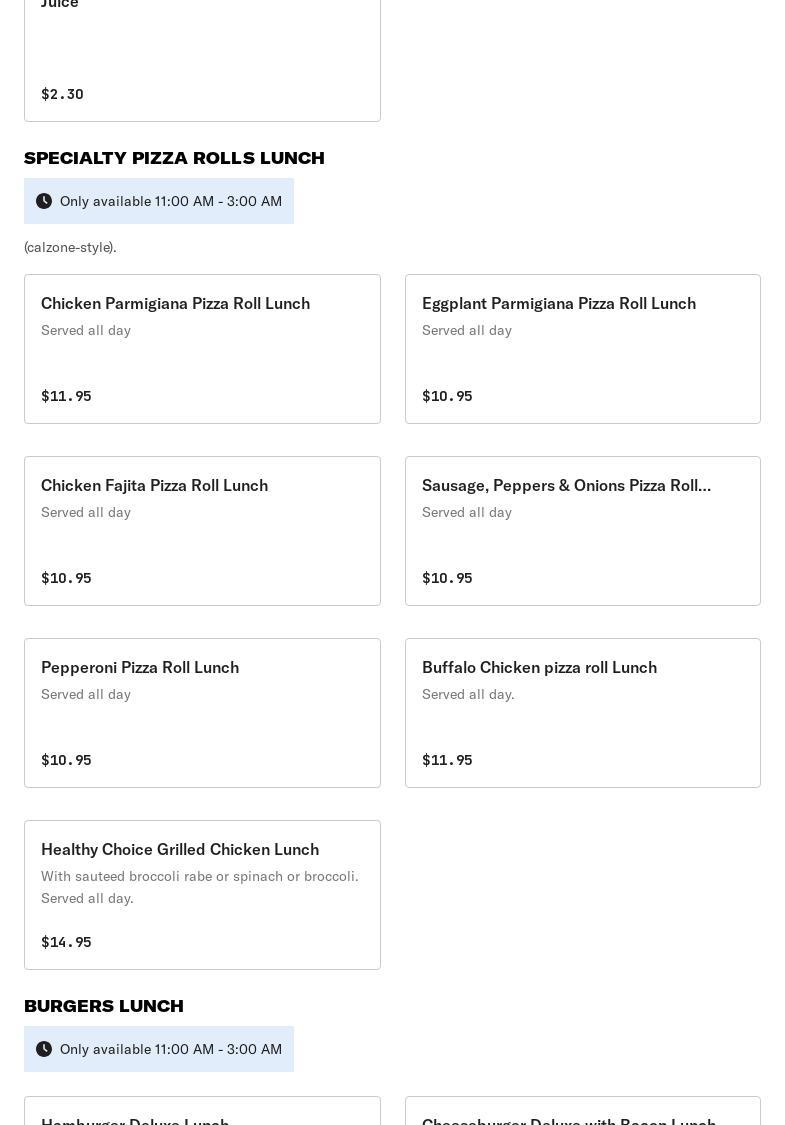Choose Sausage, Peppers & Onions Pizza Roll
The height and width of the screenshot is (1125, 785).
(566, 485)
